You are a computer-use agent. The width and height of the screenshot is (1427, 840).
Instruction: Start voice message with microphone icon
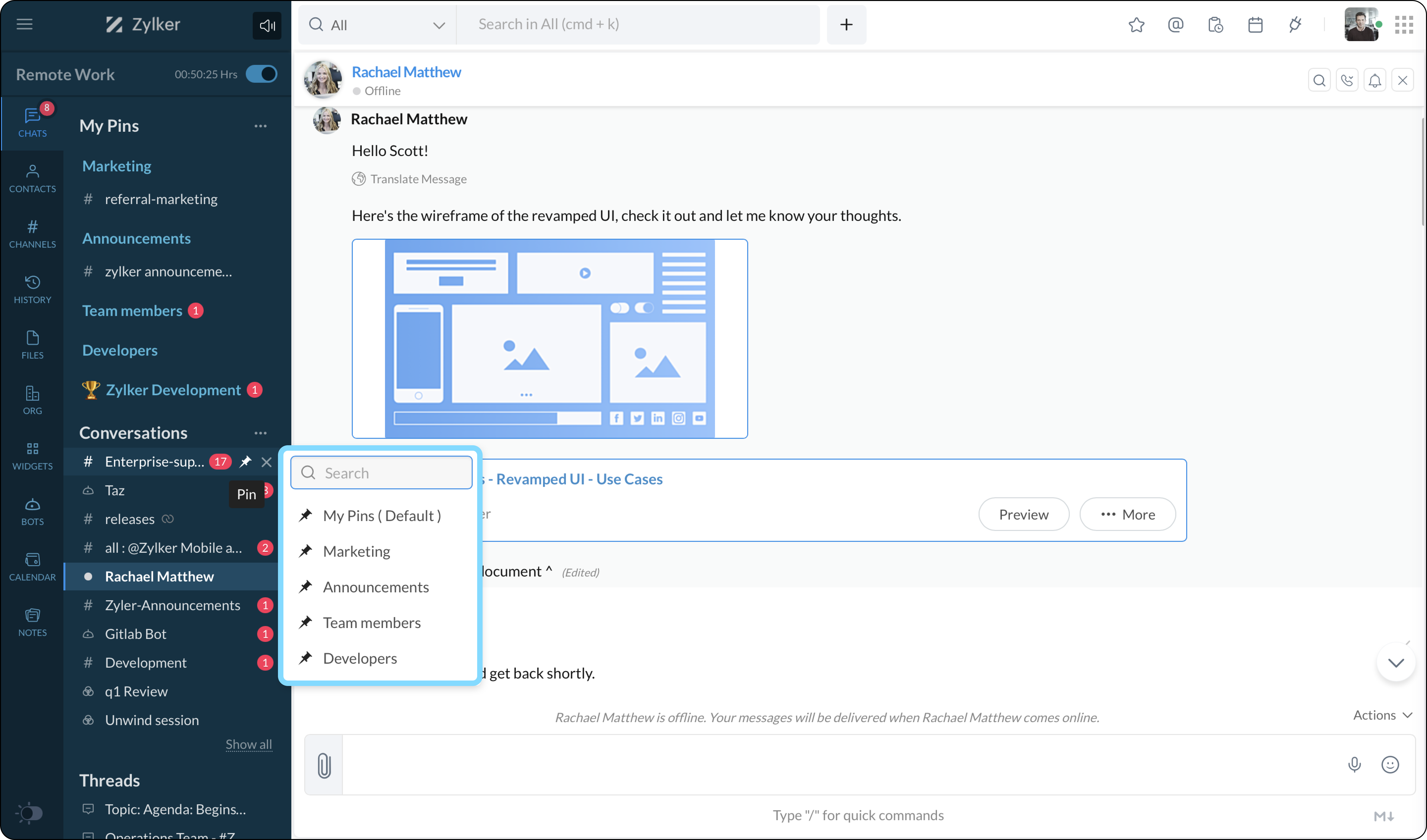(x=1354, y=765)
